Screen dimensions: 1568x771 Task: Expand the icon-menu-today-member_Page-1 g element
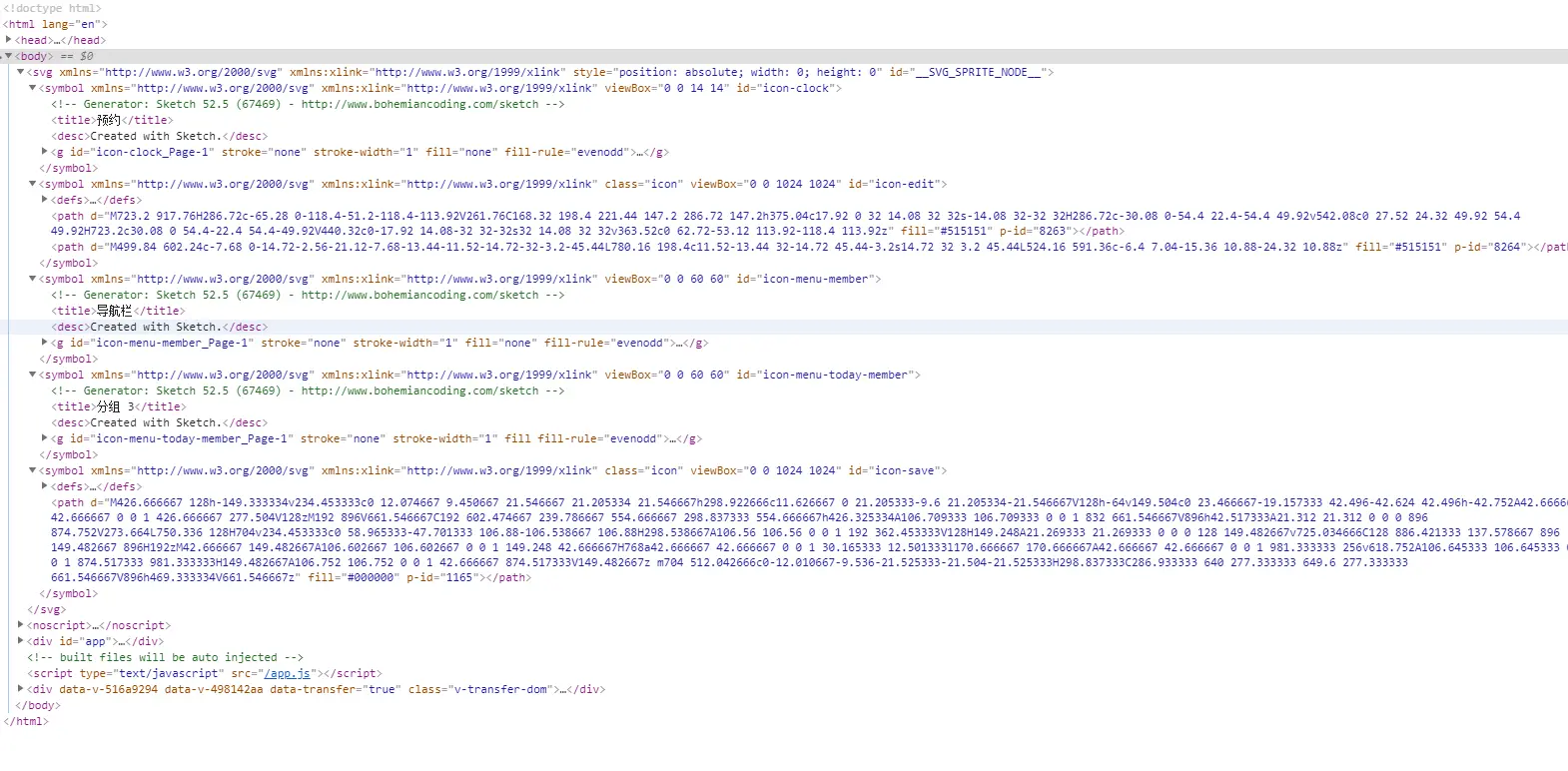click(45, 438)
